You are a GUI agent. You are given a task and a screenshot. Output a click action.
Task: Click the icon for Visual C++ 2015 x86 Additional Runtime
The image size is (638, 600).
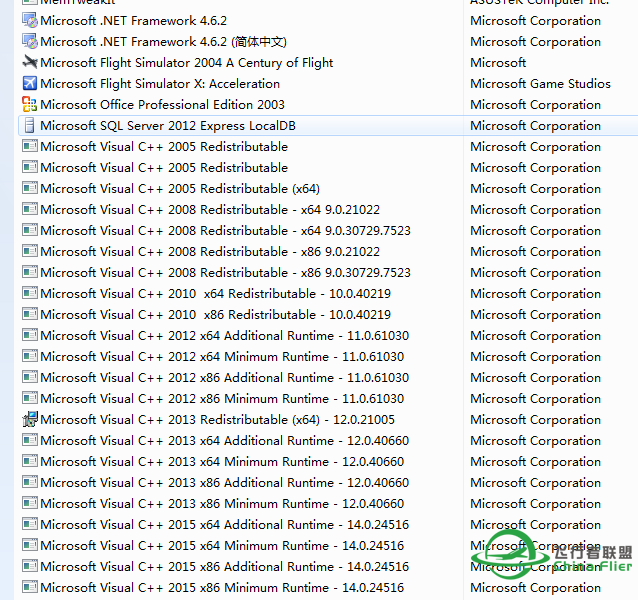30,566
